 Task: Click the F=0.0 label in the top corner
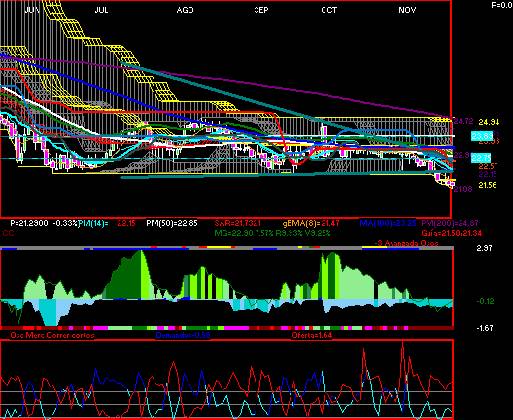tap(502, 5)
